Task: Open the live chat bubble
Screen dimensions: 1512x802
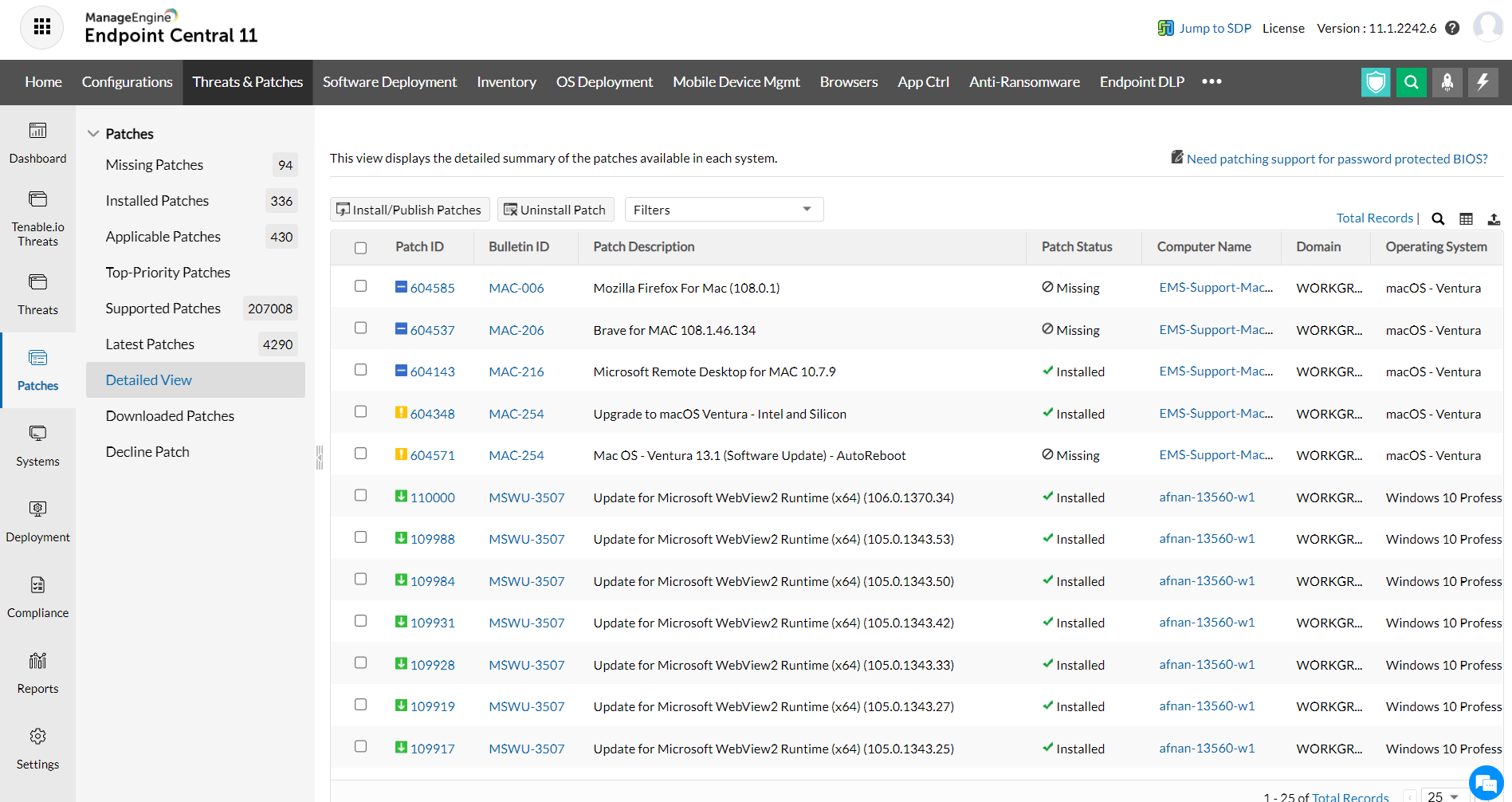Action: [x=1486, y=782]
